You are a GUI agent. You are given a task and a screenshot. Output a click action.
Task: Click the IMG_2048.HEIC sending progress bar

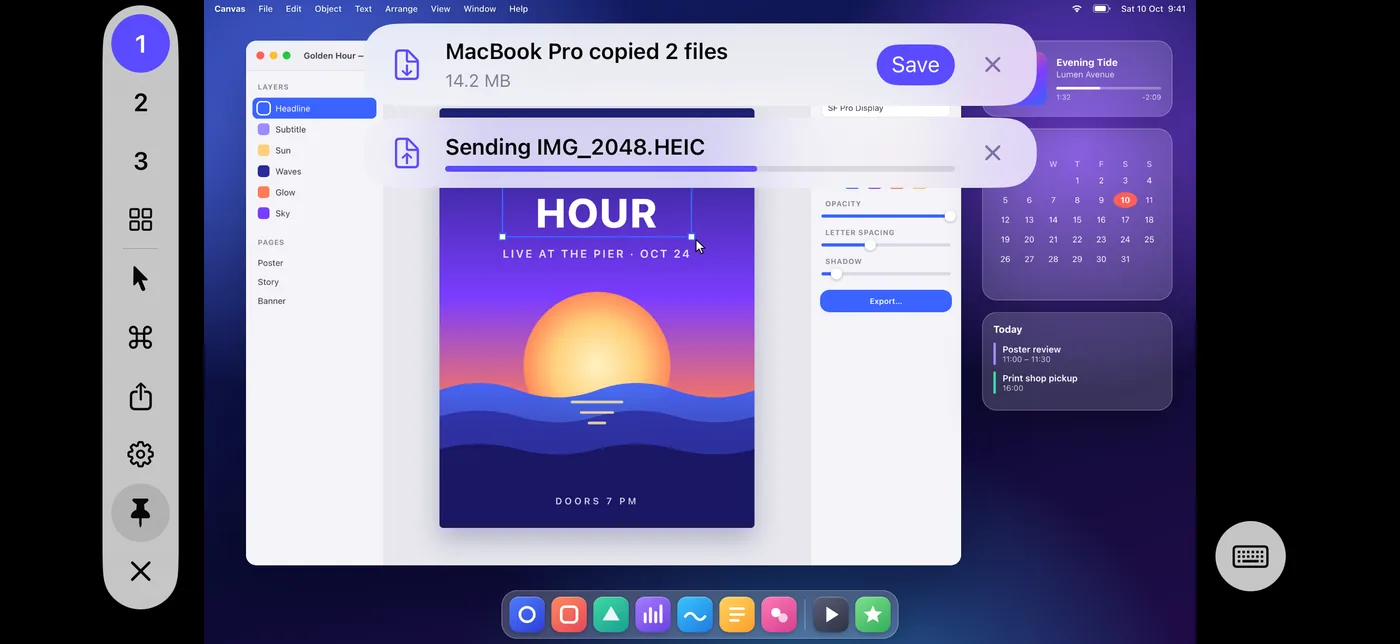(700, 169)
